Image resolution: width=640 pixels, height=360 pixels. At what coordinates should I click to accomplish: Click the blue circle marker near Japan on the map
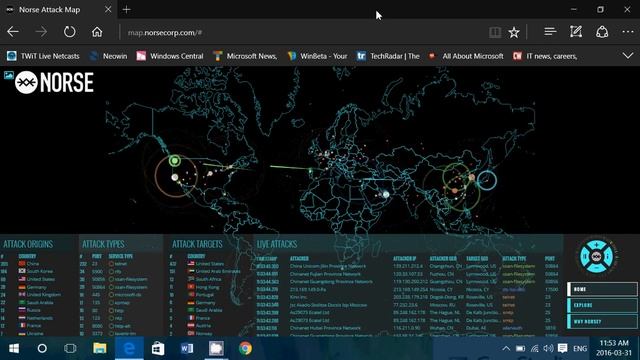point(487,180)
